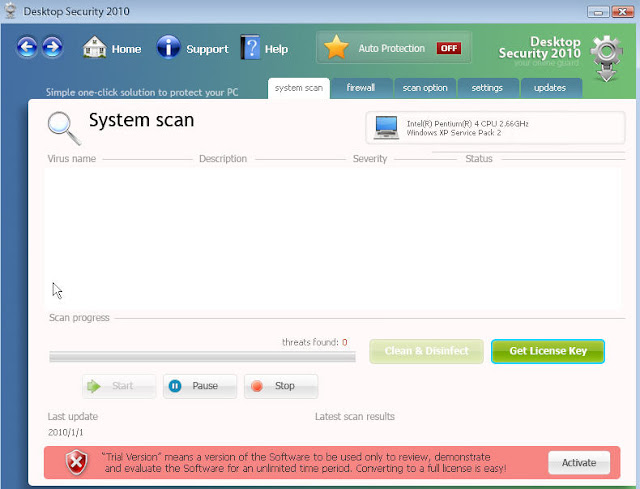Click the Help label
640x489 pixels.
[x=276, y=49]
